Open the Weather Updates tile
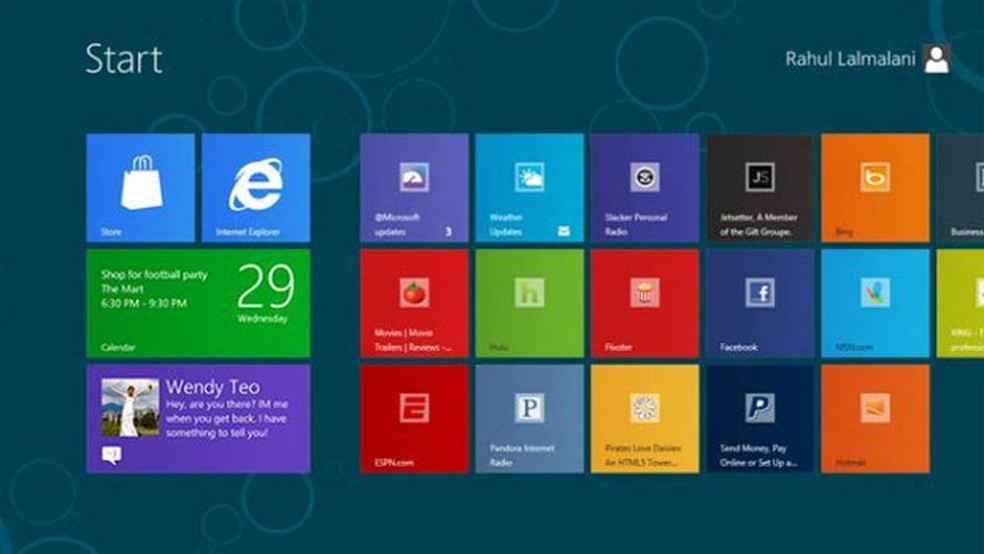The width and height of the screenshot is (984, 554). [x=530, y=188]
